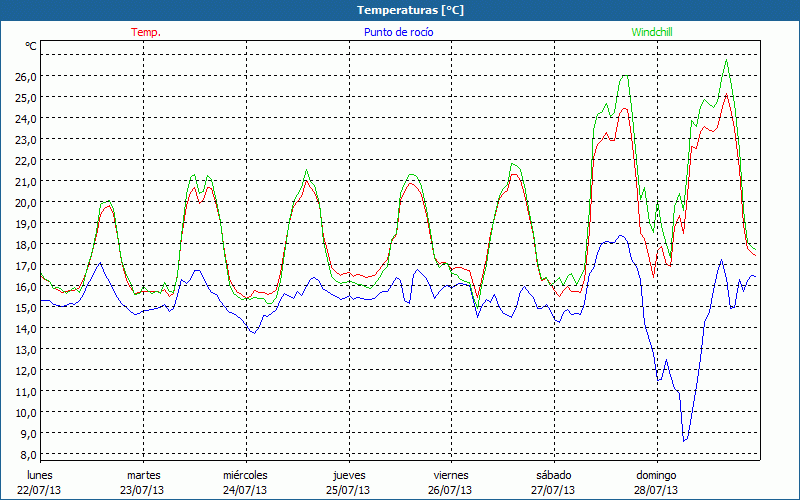
Task: Select the sábado day label
Action: pos(553,475)
